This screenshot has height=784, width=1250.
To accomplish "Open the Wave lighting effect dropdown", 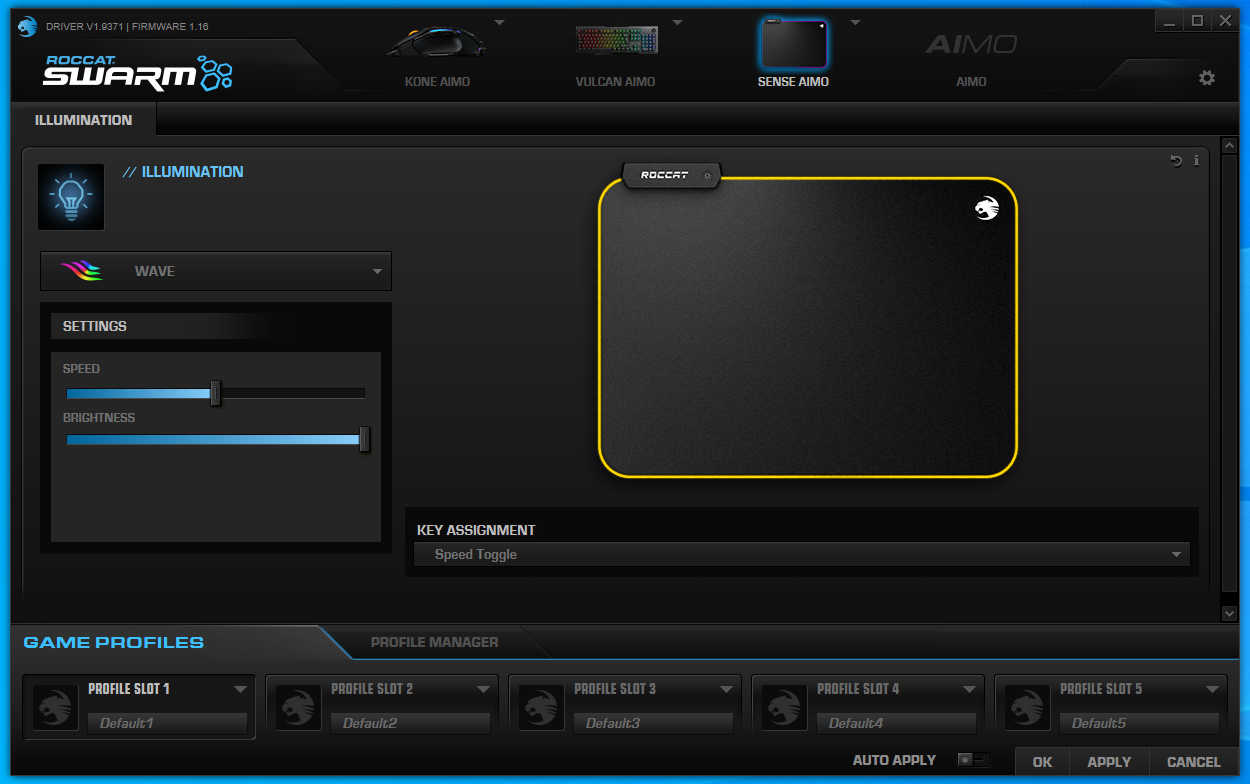I will (x=216, y=271).
